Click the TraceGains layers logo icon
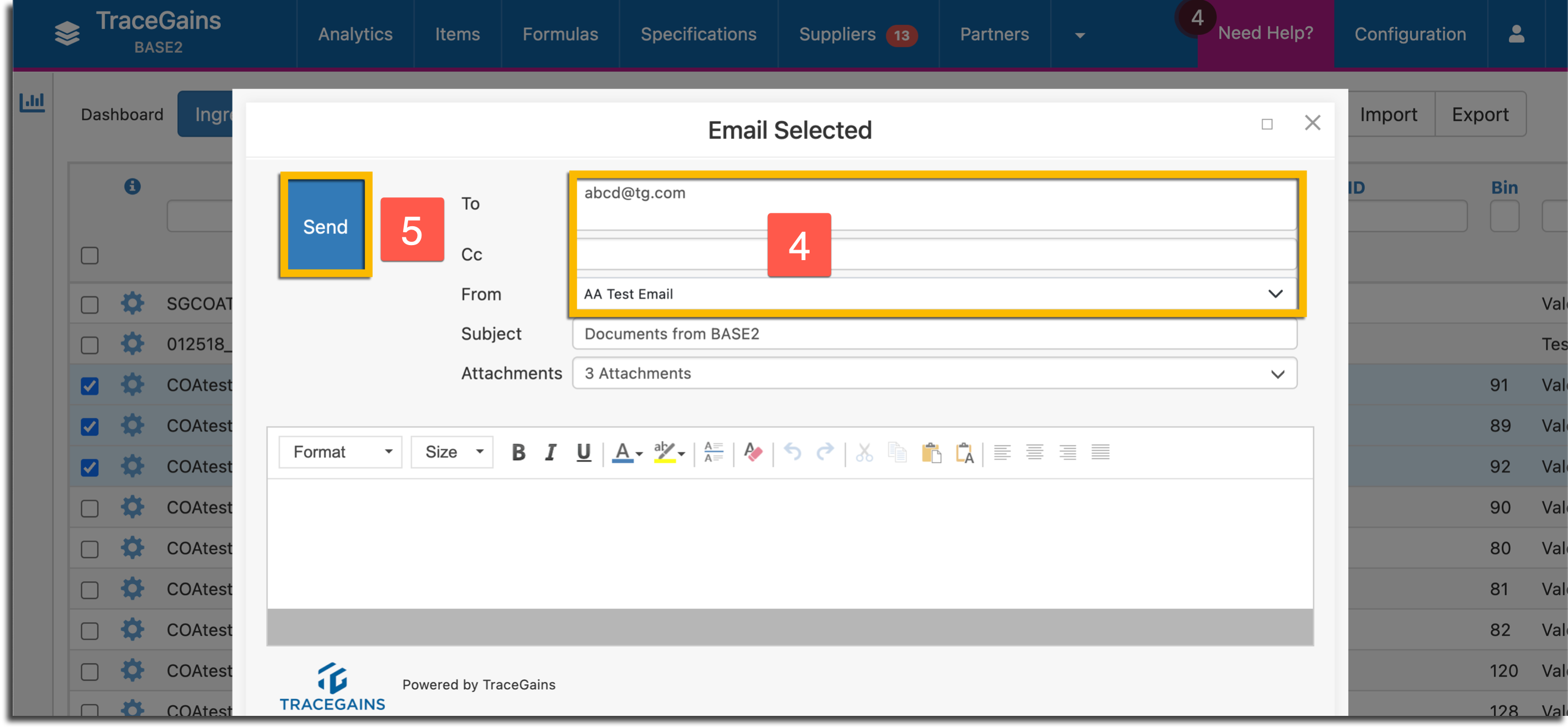The image size is (1568, 727). pyautogui.click(x=67, y=33)
